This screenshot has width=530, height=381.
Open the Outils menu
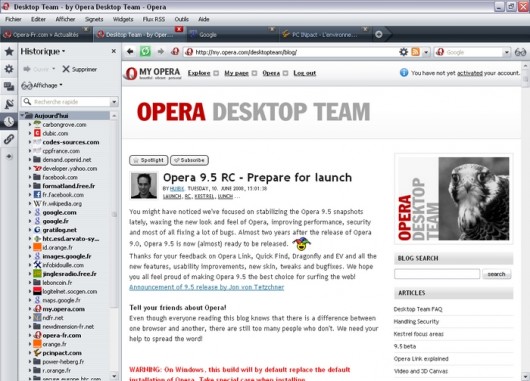(182, 19)
